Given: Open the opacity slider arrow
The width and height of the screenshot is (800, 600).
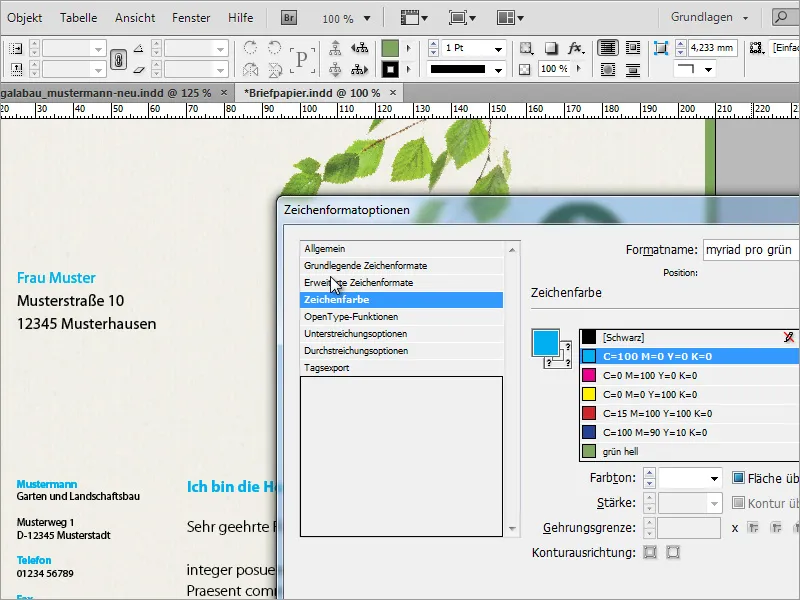Looking at the screenshot, I should tap(579, 69).
